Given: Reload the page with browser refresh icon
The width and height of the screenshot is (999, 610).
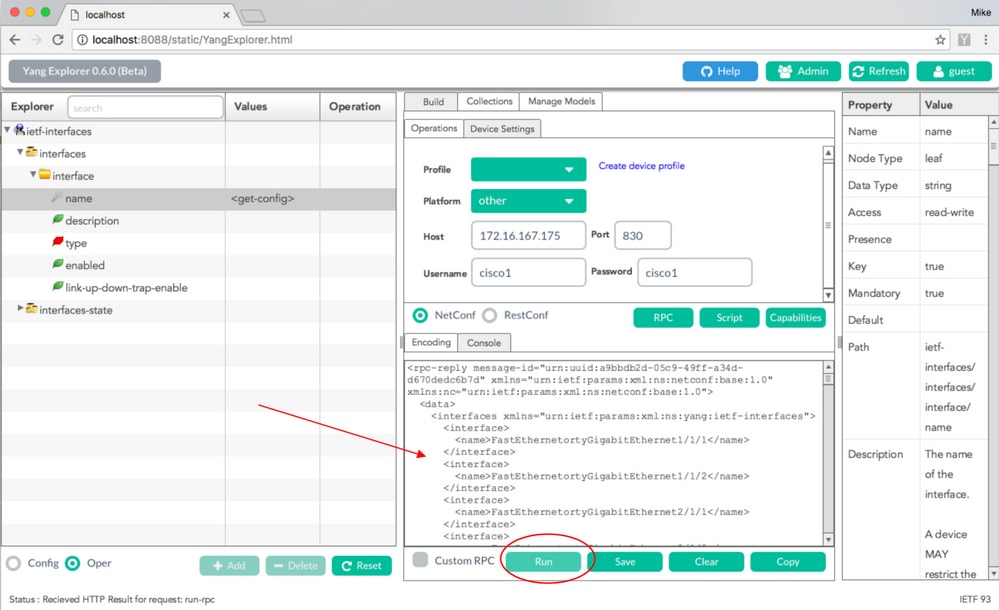Looking at the screenshot, I should click(x=58, y=40).
